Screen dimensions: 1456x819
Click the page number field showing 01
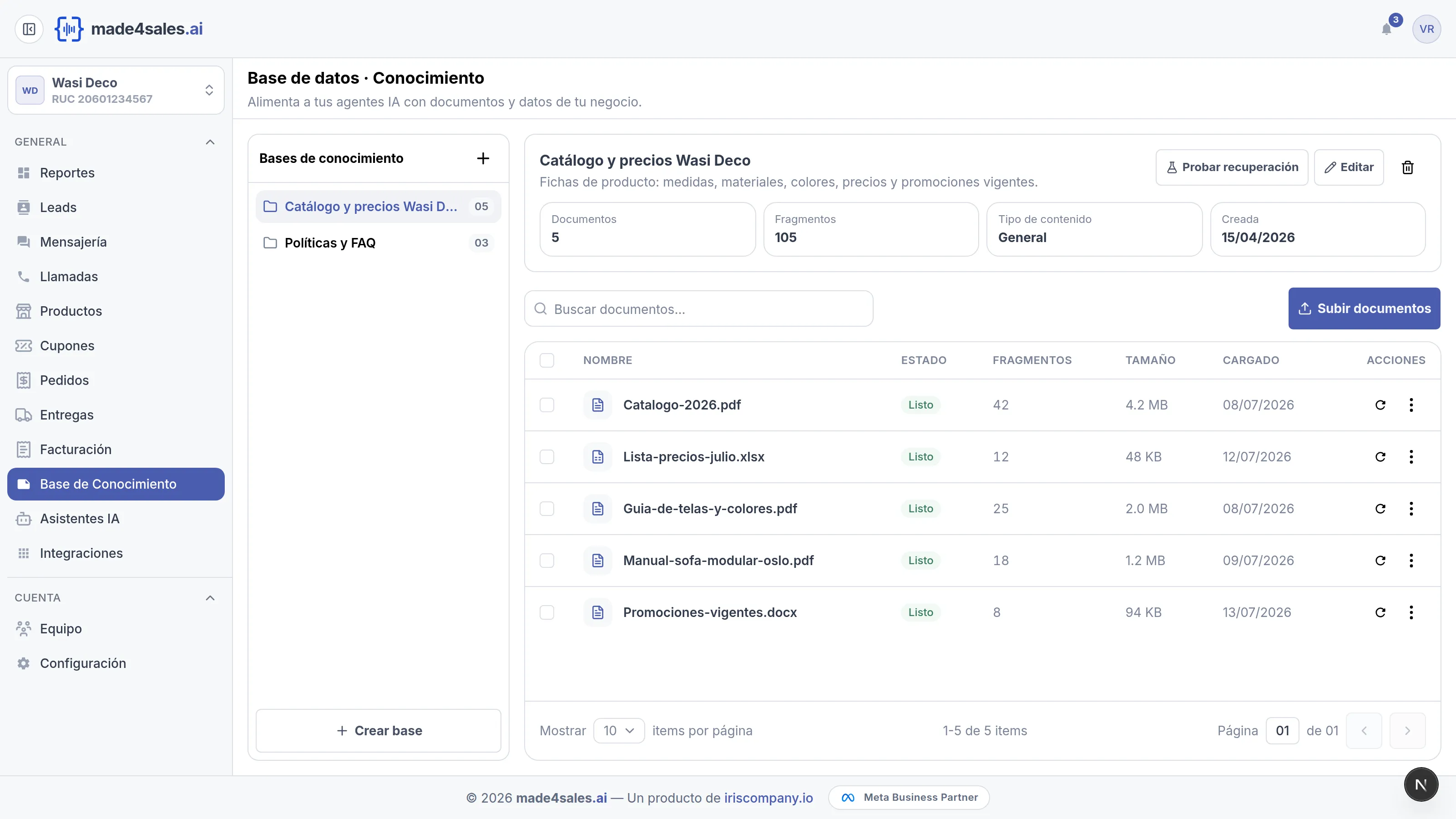coord(1283,731)
